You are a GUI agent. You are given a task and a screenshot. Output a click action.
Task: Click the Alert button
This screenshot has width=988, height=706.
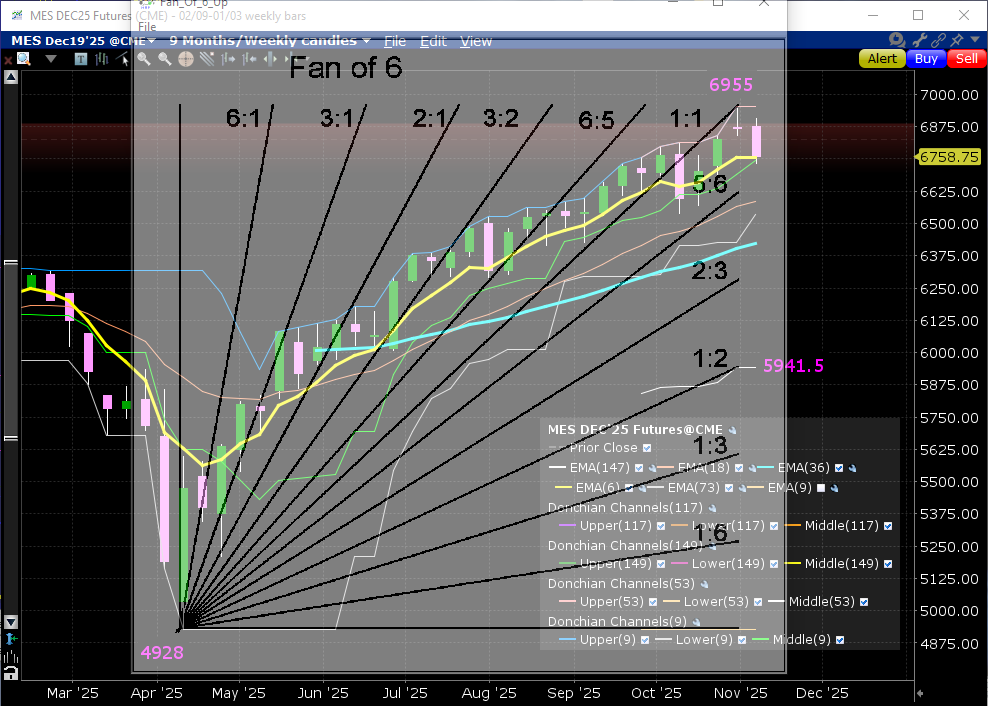pyautogui.click(x=881, y=58)
